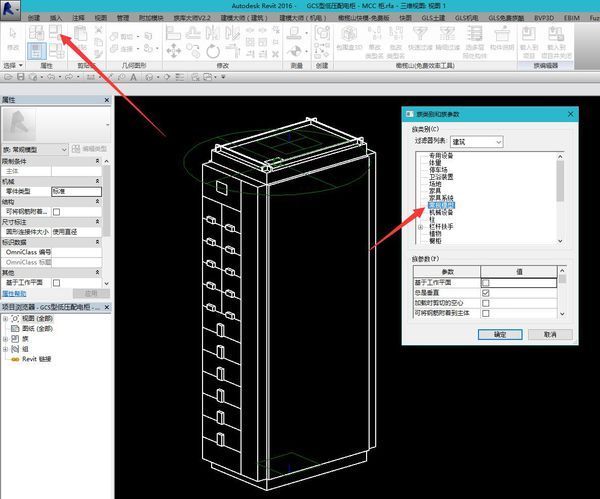Image resolution: width=600 pixels, height=499 pixels.
Task: Open the 视图 ribbon tab
Action: (100, 18)
